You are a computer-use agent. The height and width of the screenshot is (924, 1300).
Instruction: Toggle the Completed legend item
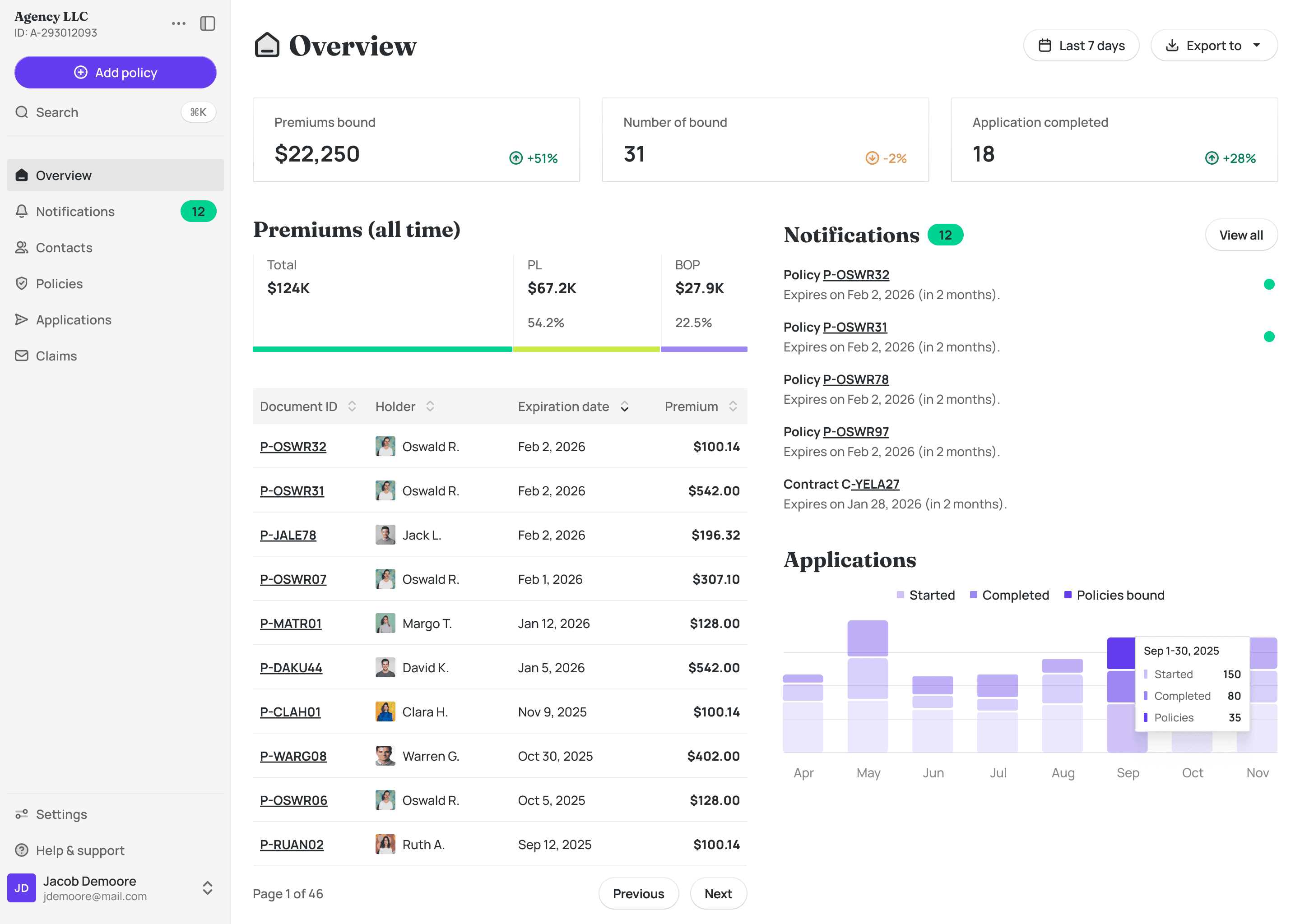click(x=1009, y=595)
